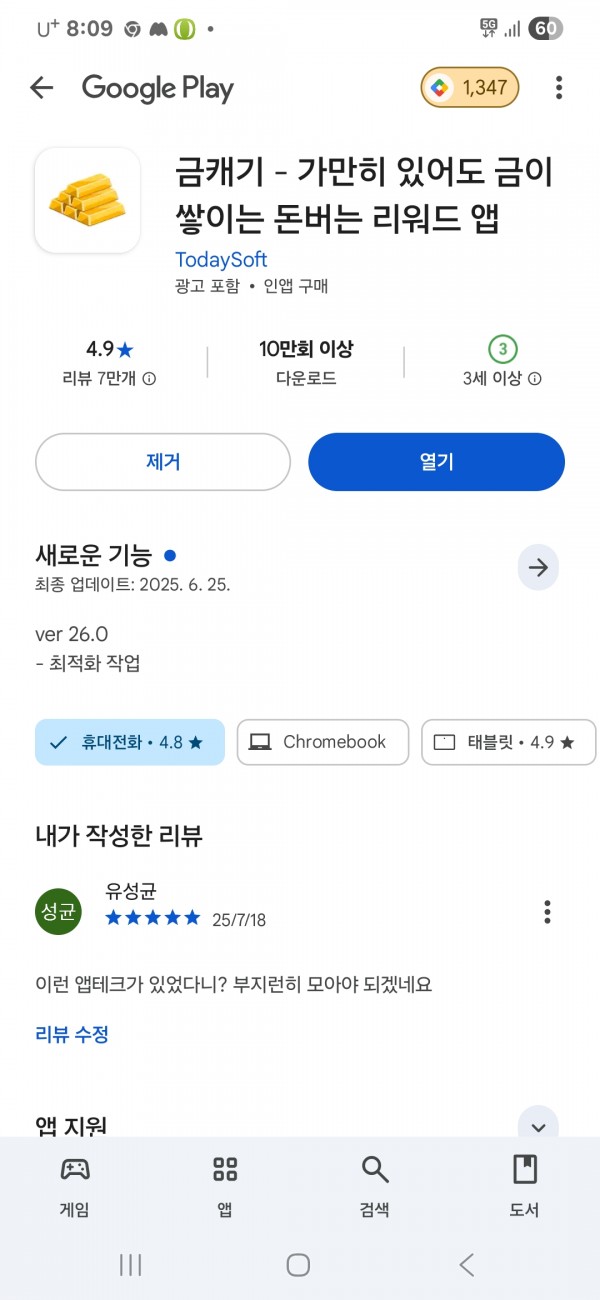Tap the 열기 open button
Image resolution: width=600 pixels, height=1300 pixels.
(x=436, y=462)
